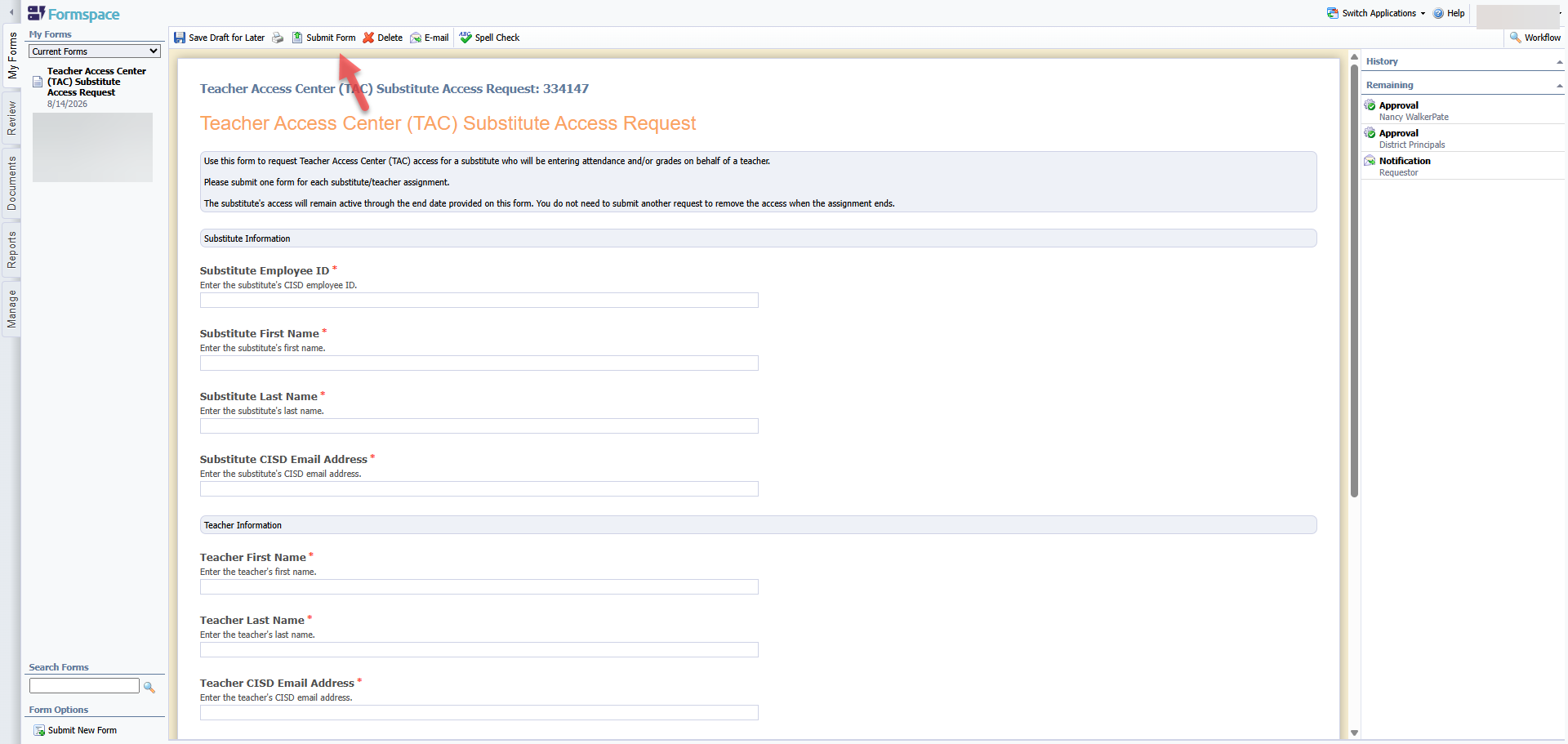Click the Teacher First Name field
Viewport: 1568px width, 744px height.
coord(479,587)
